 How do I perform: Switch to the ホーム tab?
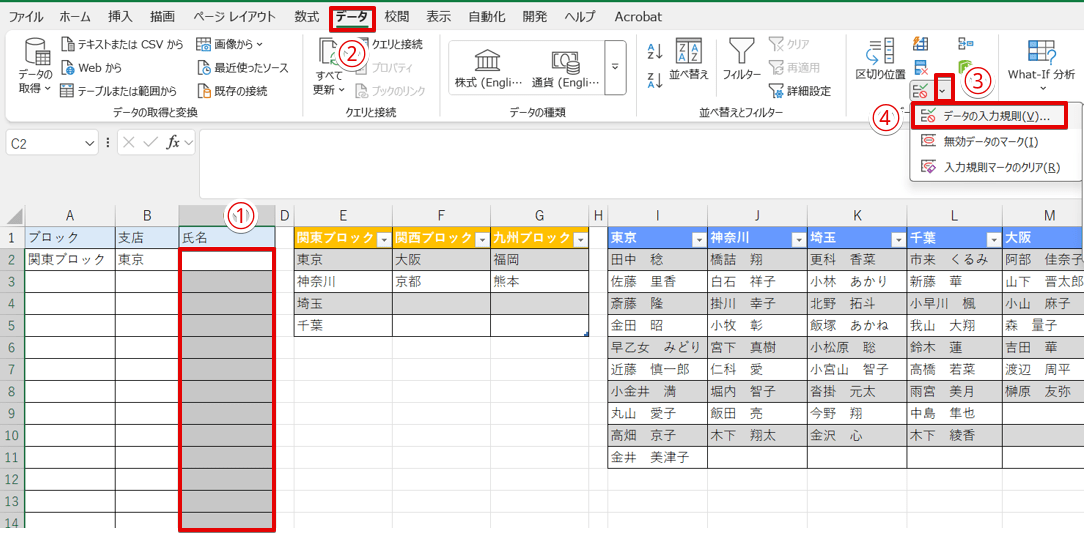pos(74,17)
